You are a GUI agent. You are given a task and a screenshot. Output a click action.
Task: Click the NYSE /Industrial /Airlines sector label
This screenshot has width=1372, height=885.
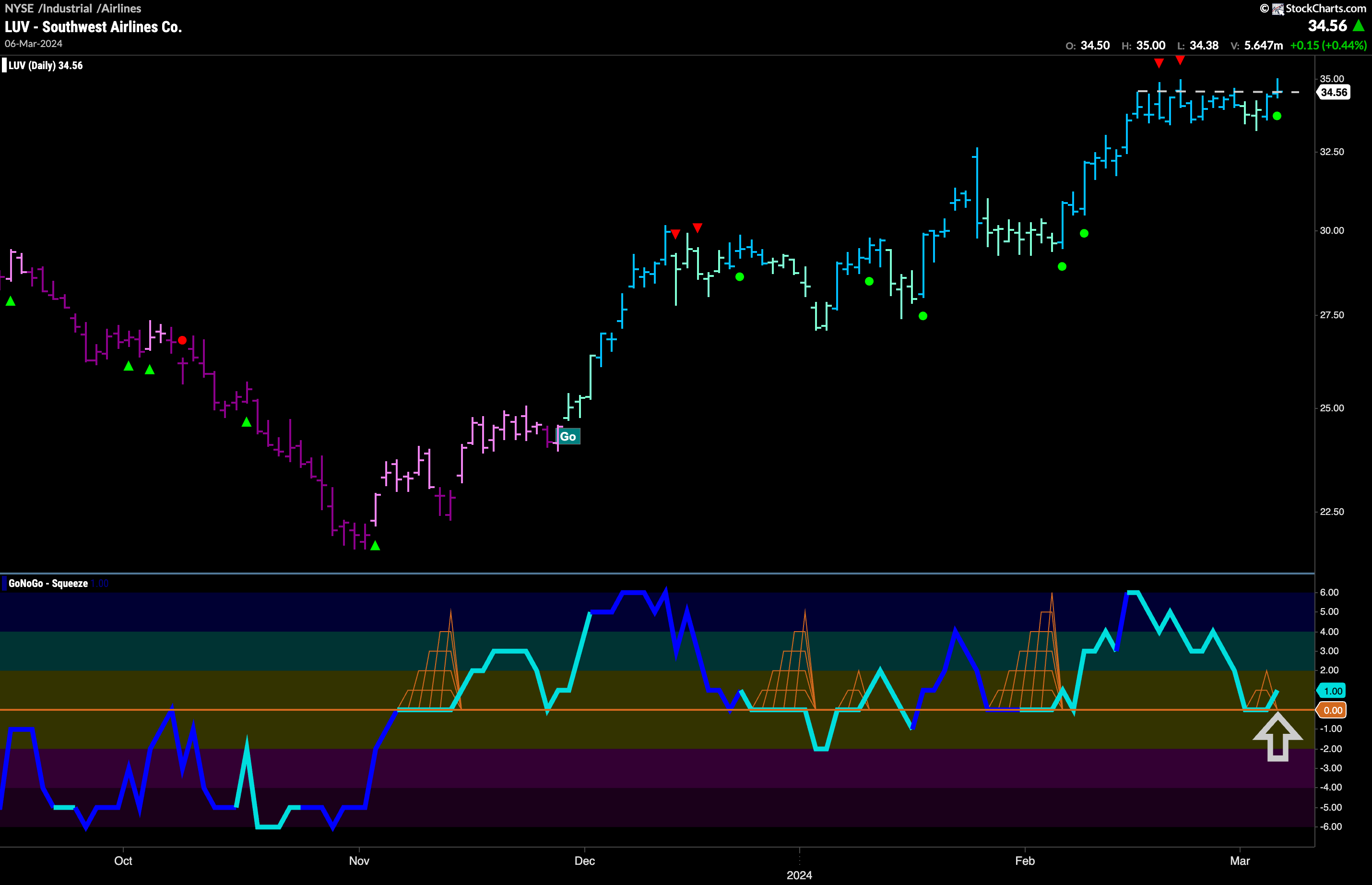click(x=73, y=8)
